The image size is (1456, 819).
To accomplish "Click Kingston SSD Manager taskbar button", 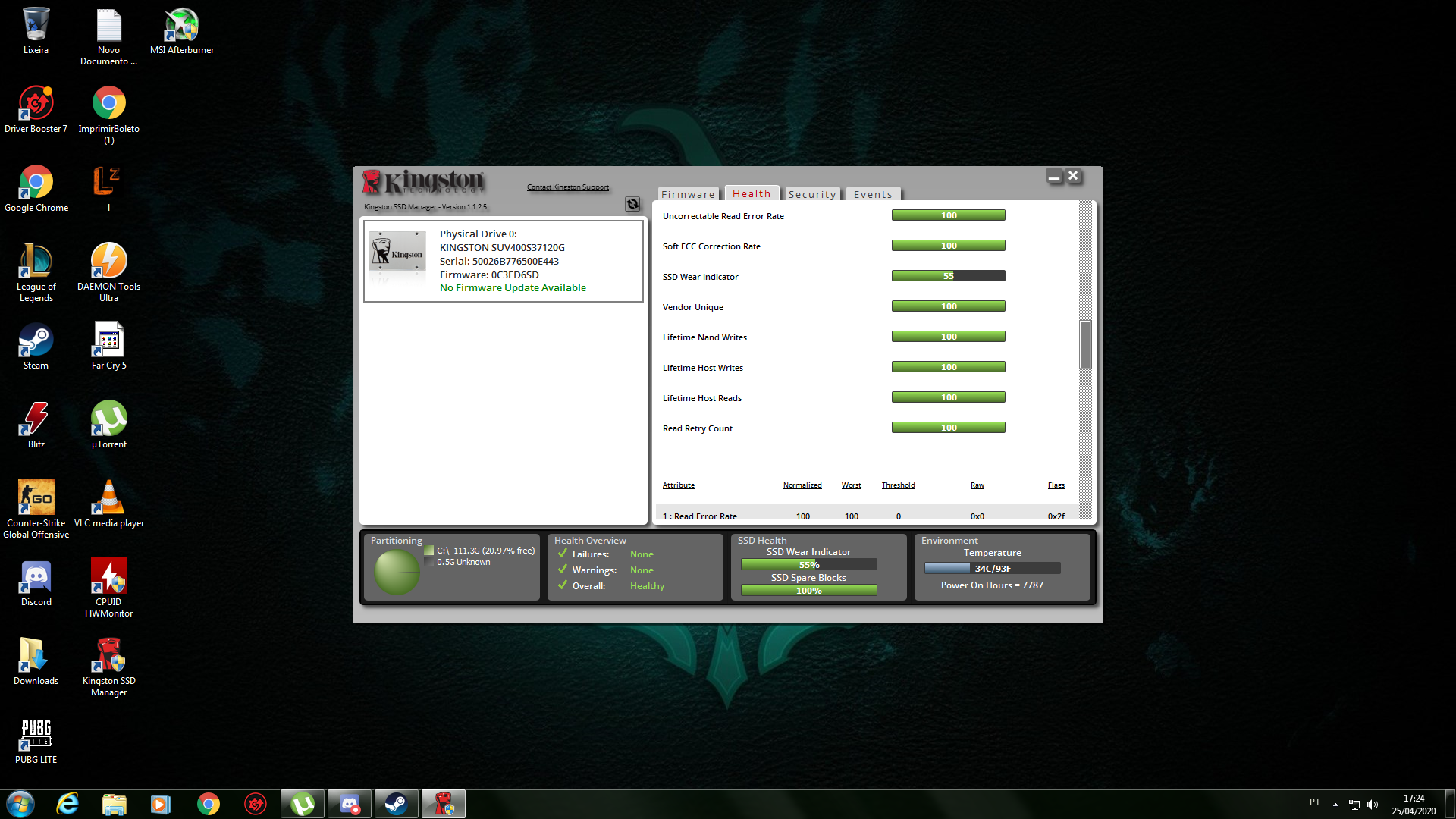I will point(444,804).
